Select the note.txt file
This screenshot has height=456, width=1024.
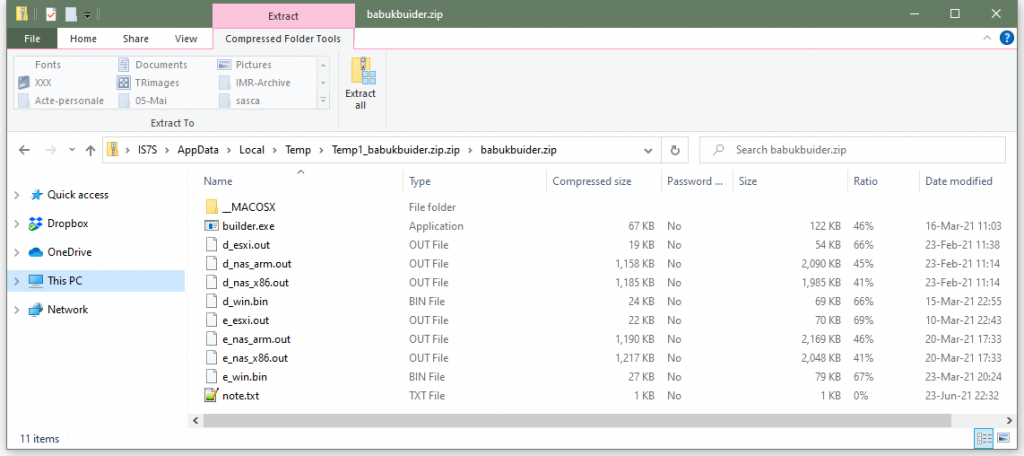[x=242, y=396]
